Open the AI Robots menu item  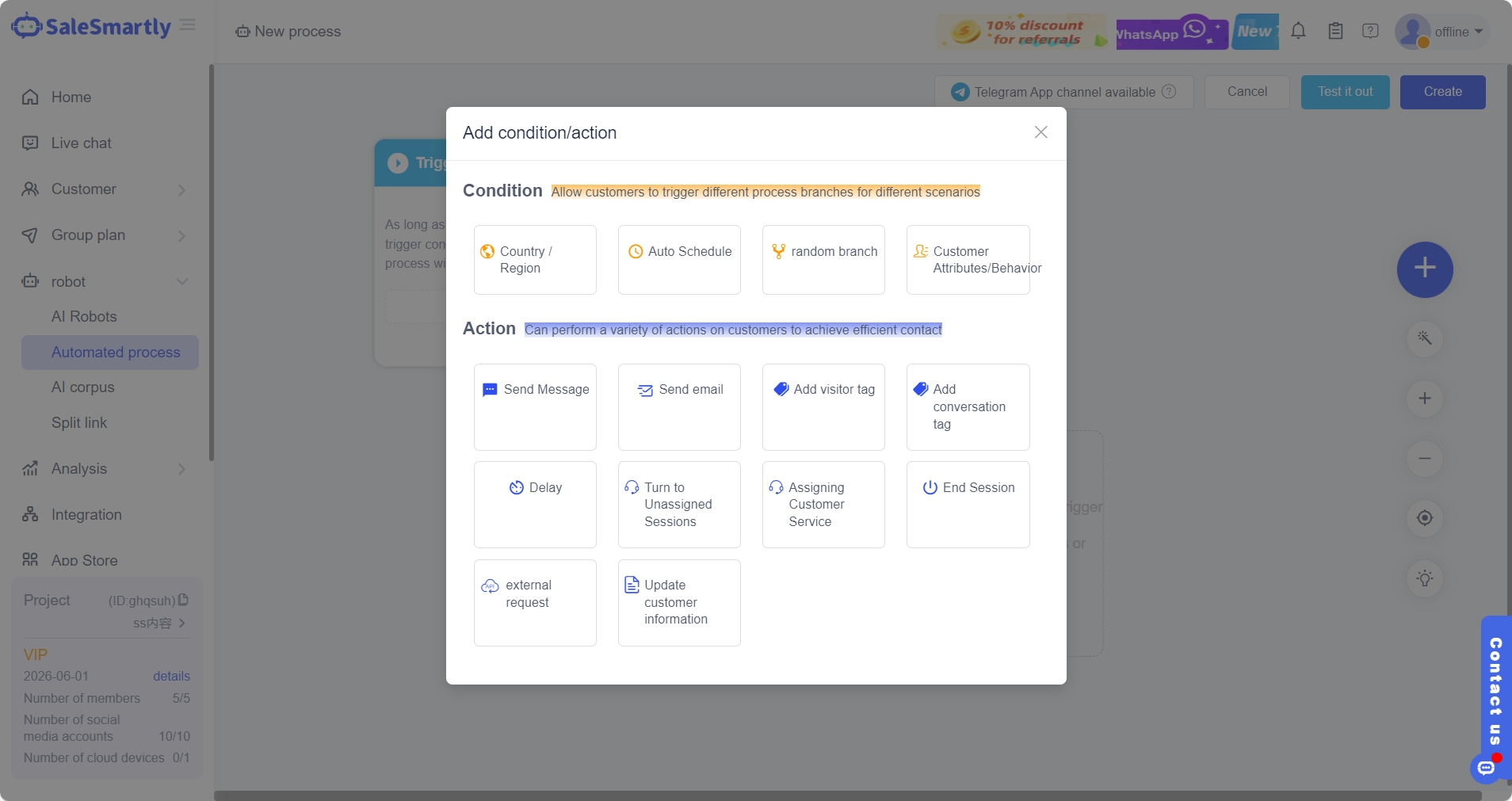[84, 316]
